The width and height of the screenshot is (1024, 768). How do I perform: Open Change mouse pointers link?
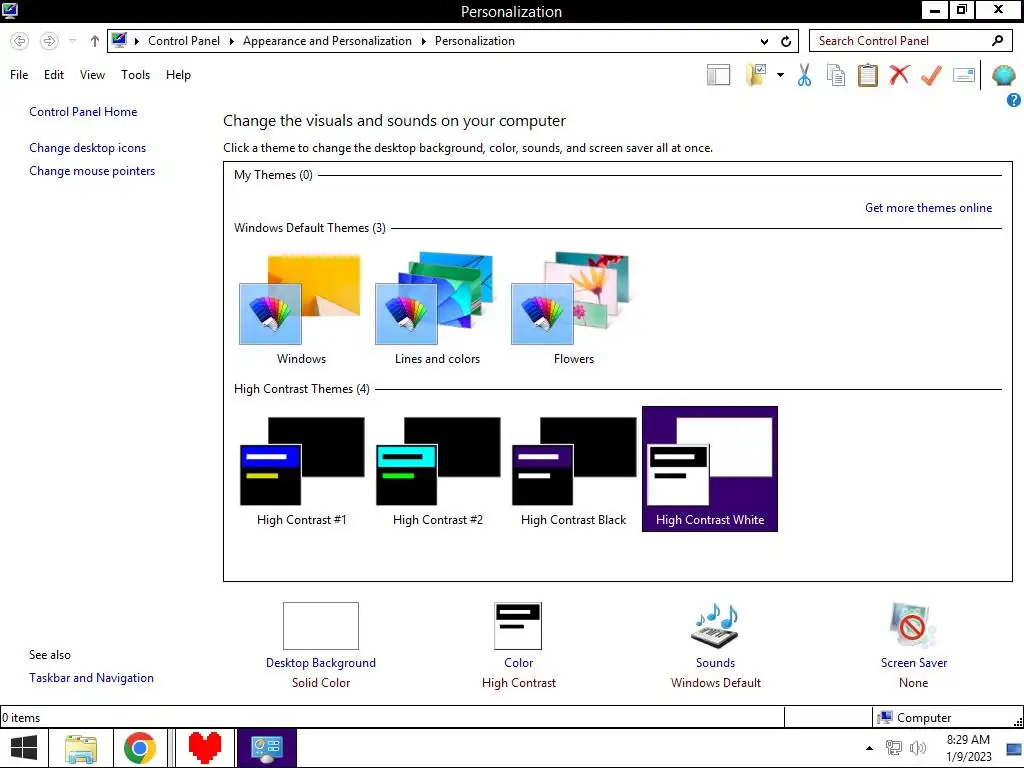(x=92, y=171)
